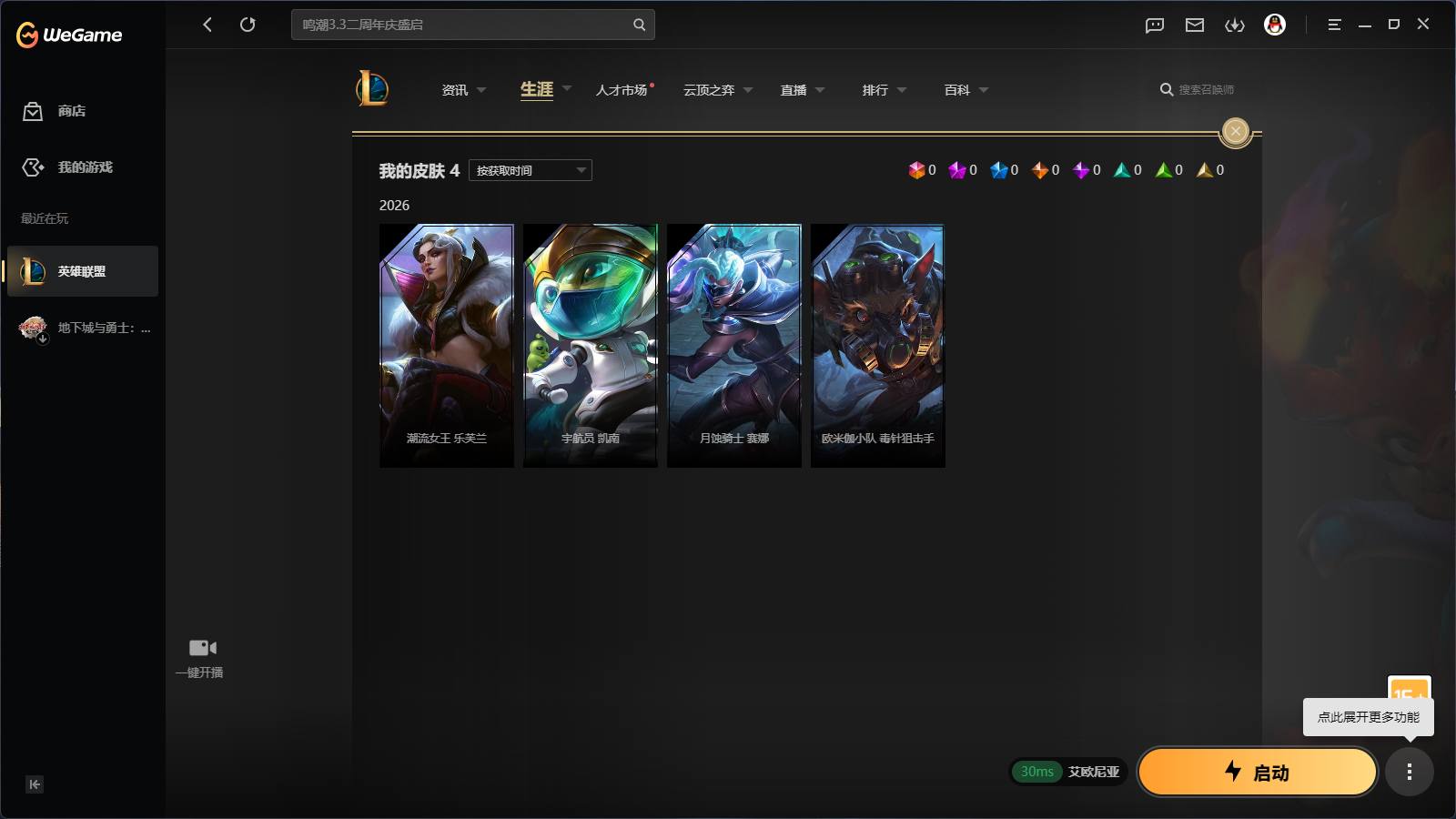Open the chat messages icon

coord(1155,25)
